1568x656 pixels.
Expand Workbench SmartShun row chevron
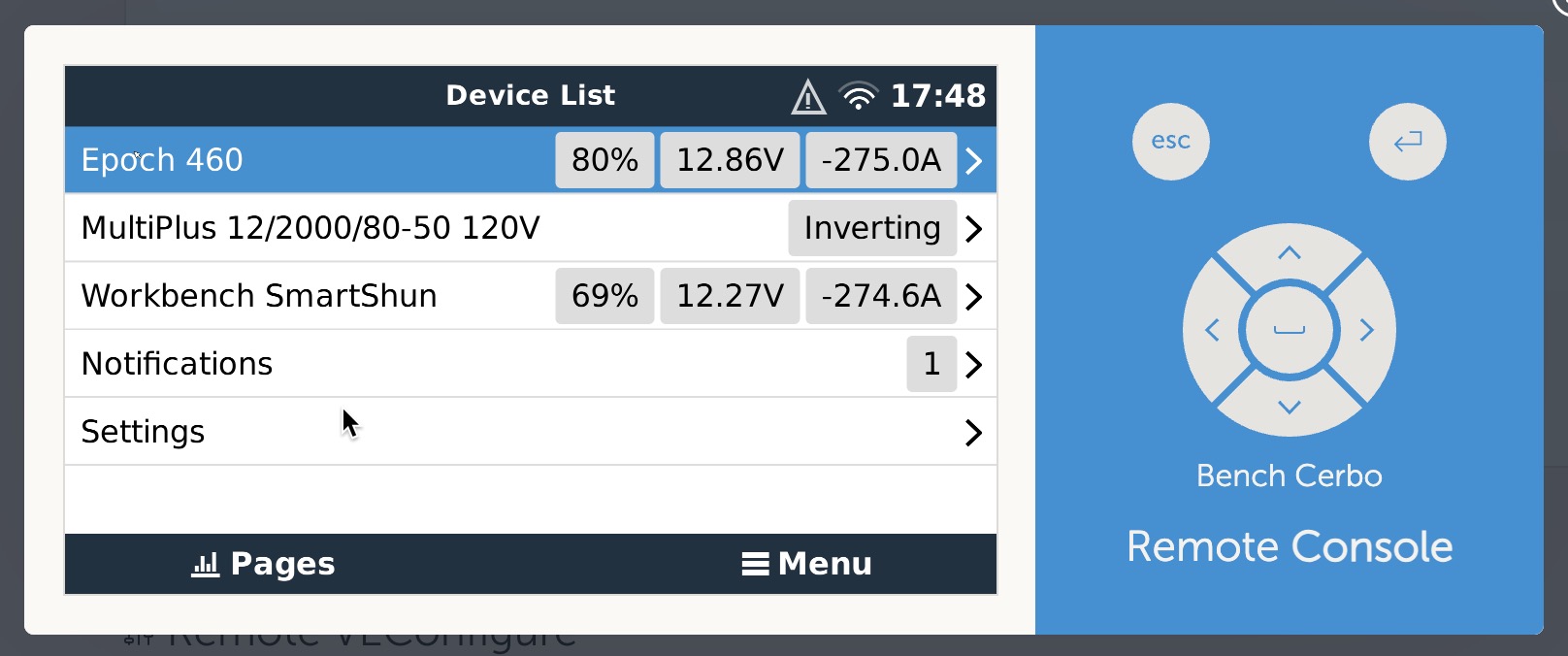pyautogui.click(x=974, y=296)
